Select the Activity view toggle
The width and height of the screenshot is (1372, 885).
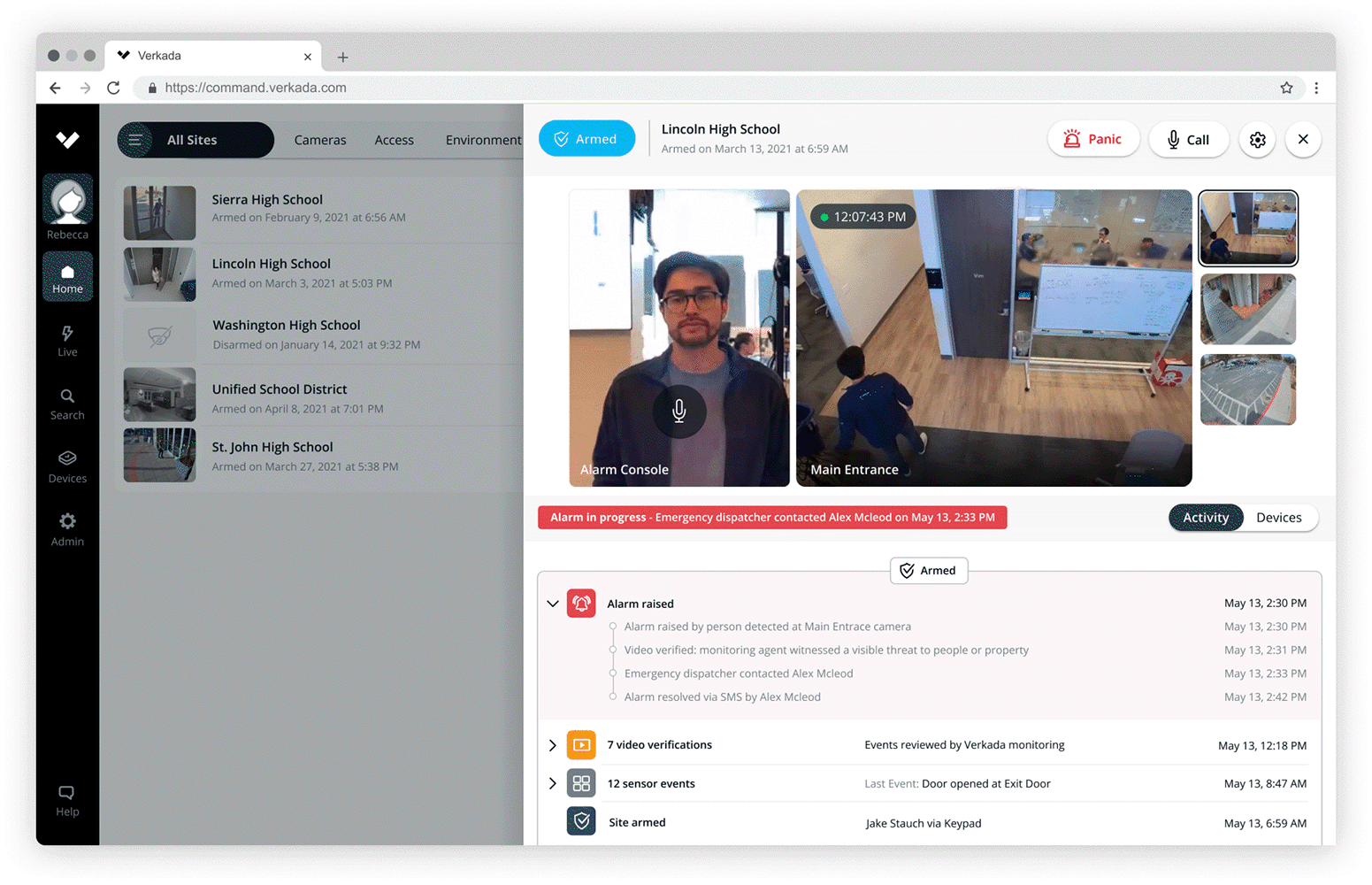tap(1206, 518)
